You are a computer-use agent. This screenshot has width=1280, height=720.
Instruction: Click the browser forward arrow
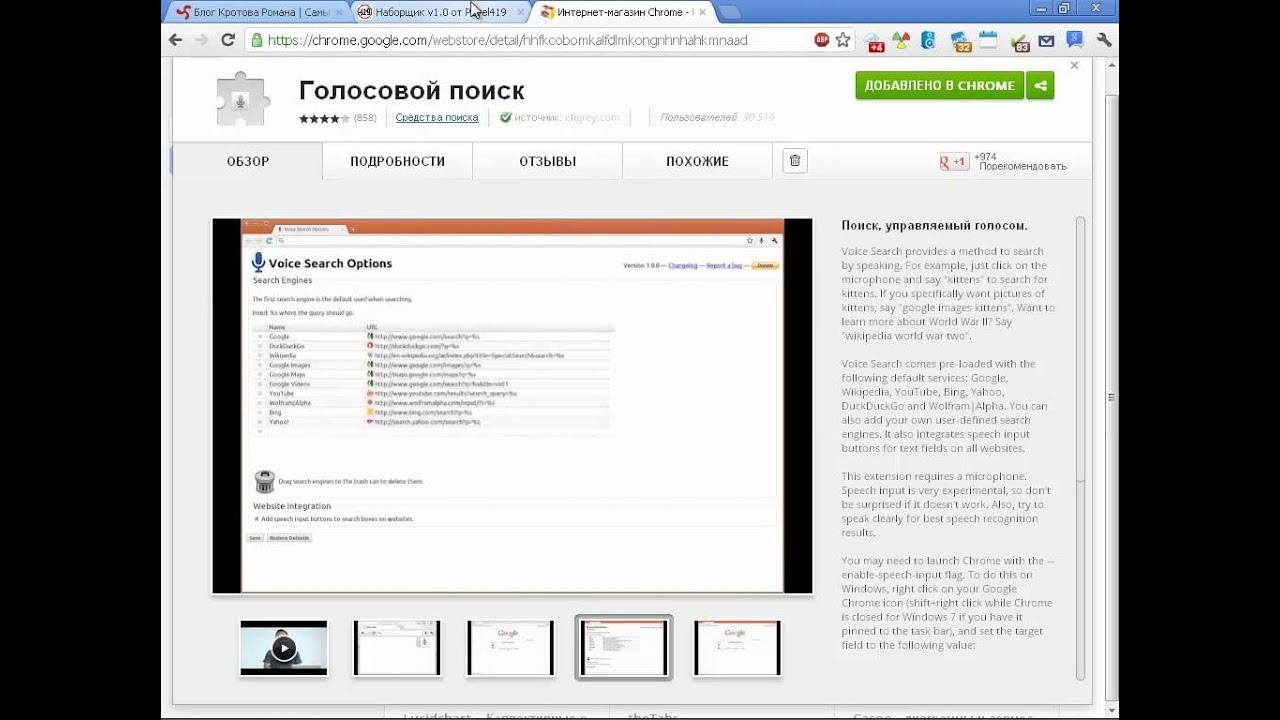pos(201,40)
